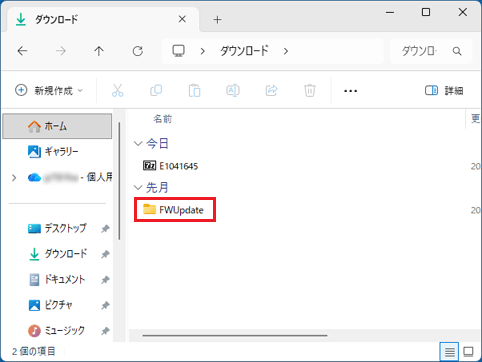Image resolution: width=482 pixels, height=362 pixels.
Task: Collapse the 今日 group
Action: (x=138, y=144)
